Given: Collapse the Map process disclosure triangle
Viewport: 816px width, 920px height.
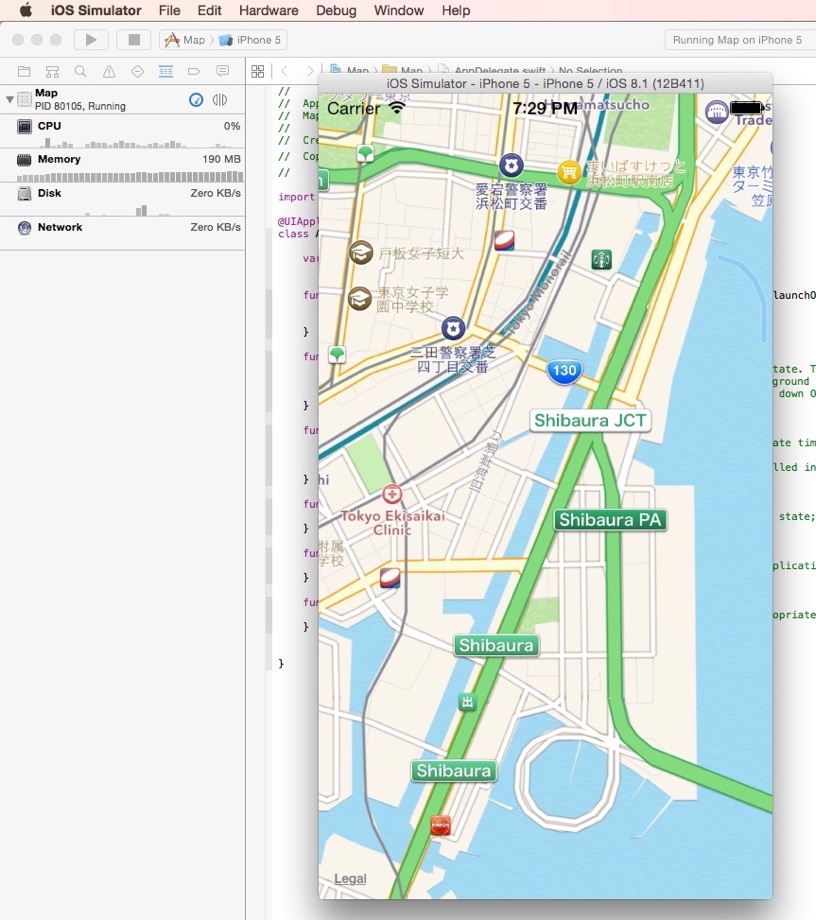Looking at the screenshot, I should (9, 100).
